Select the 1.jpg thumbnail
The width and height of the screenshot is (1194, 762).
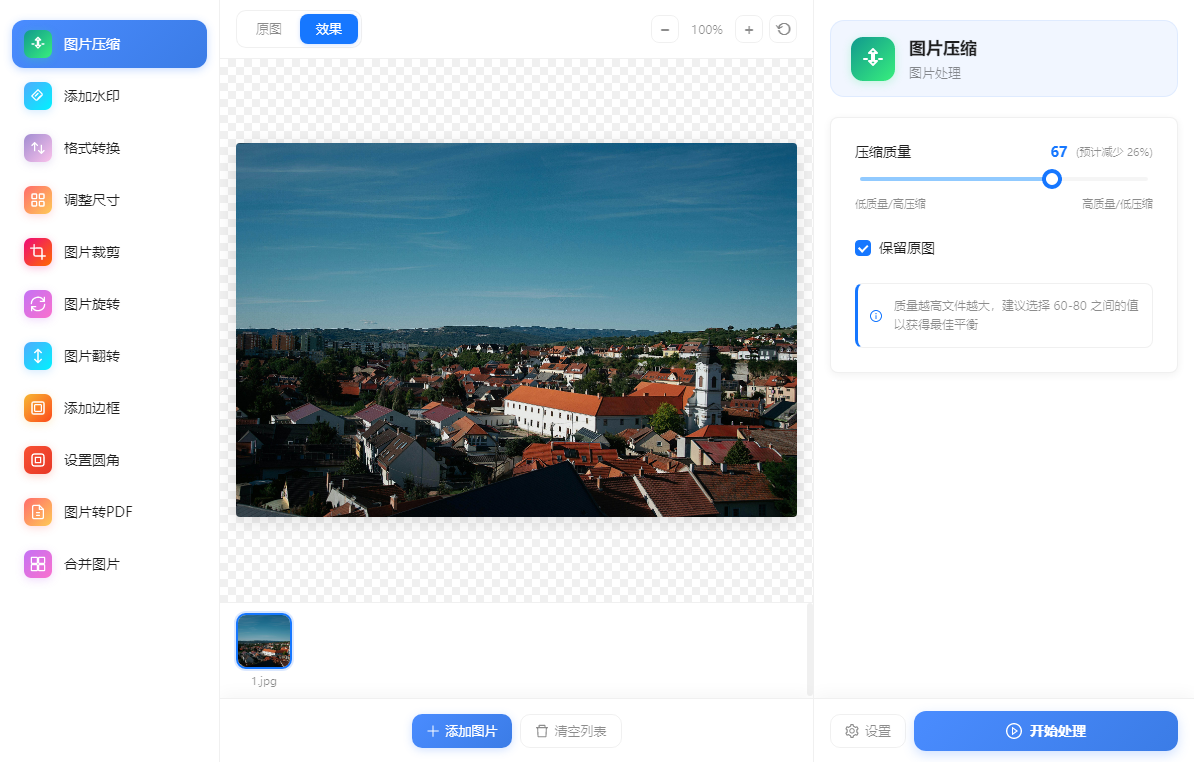point(264,641)
